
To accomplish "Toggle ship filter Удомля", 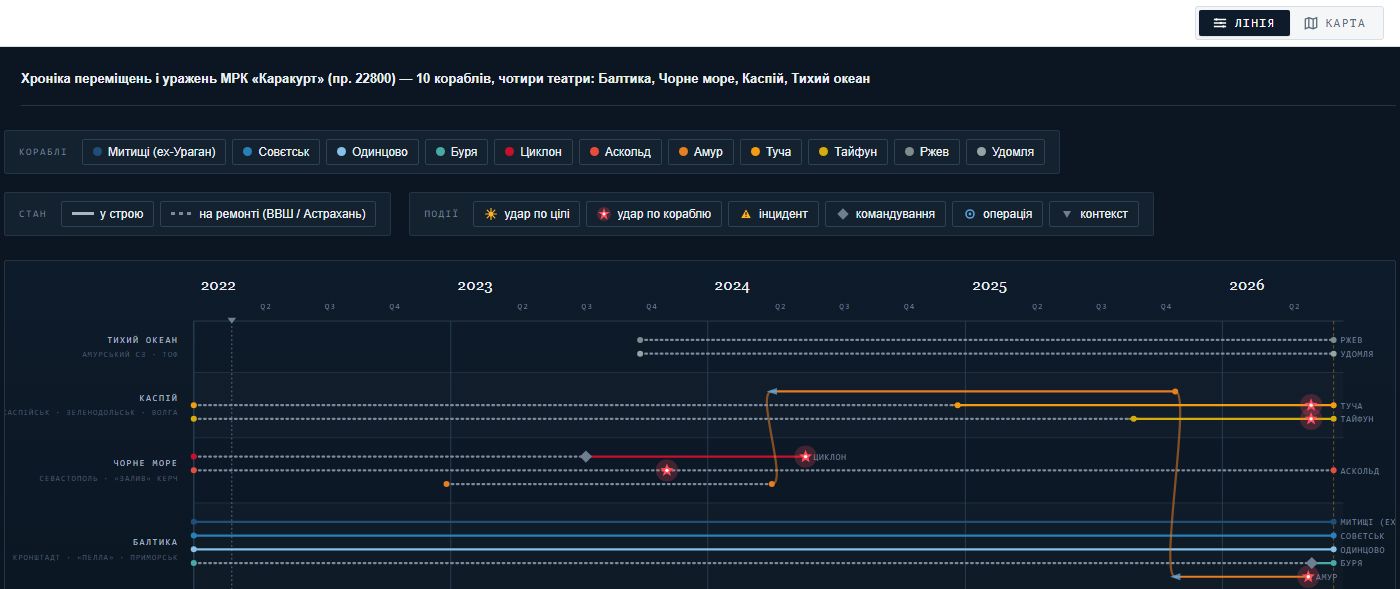I will 1006,152.
